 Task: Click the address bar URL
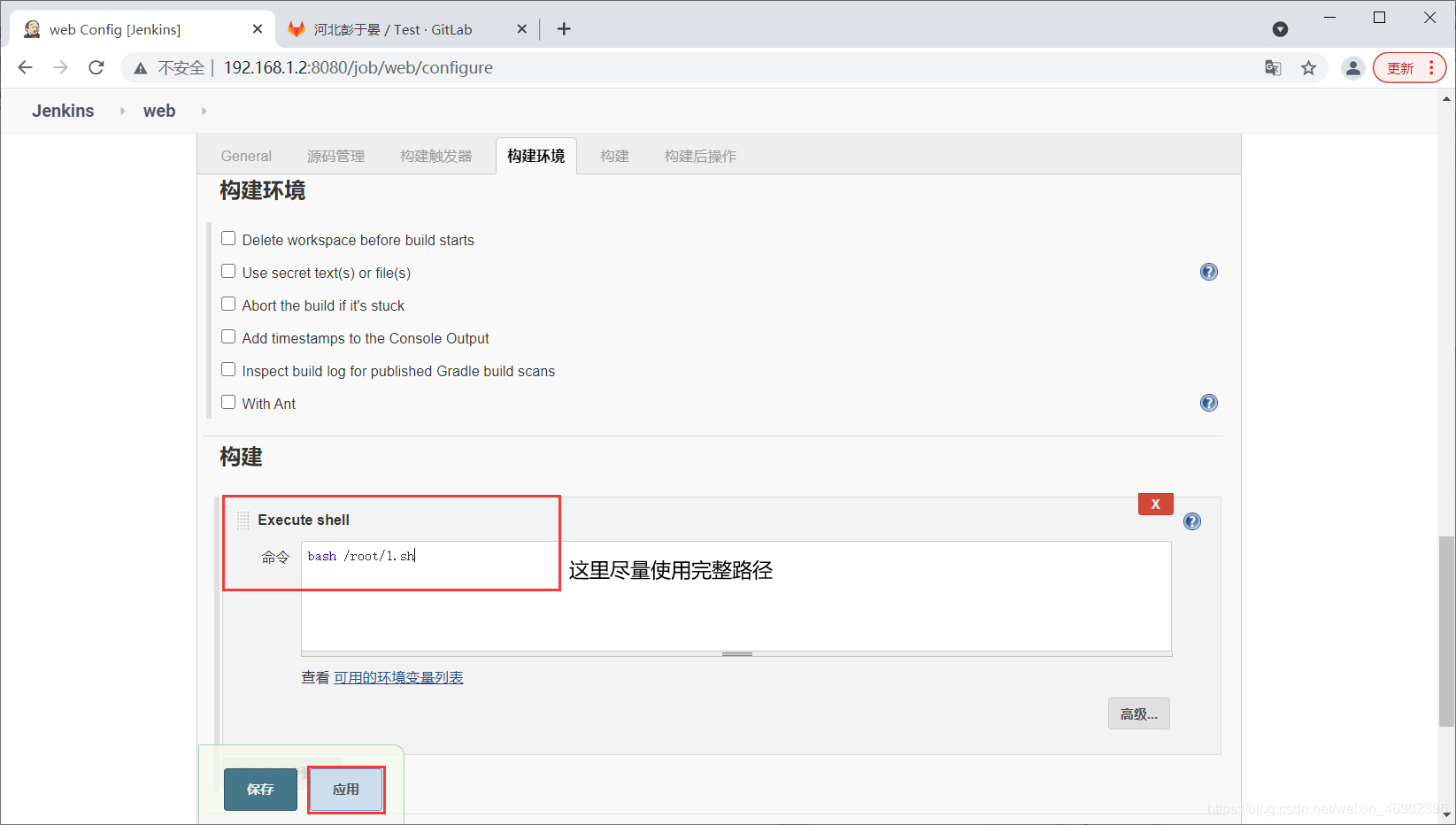(x=358, y=68)
